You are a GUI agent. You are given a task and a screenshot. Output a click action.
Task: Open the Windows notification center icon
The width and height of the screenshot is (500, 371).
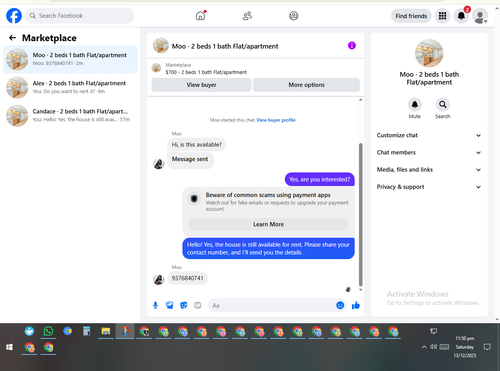(487, 347)
